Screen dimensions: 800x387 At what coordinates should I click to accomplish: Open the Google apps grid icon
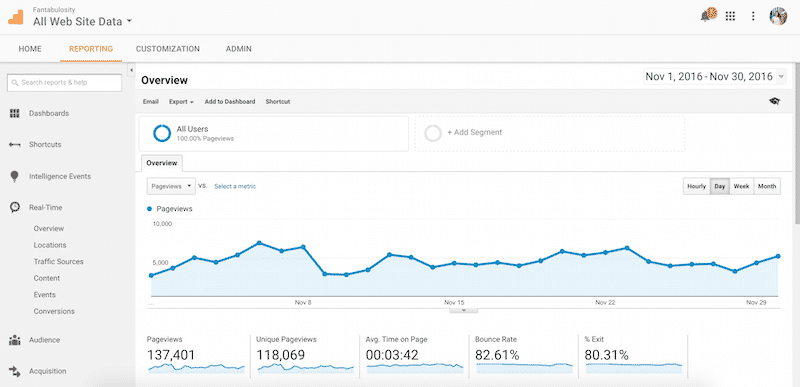tap(730, 16)
